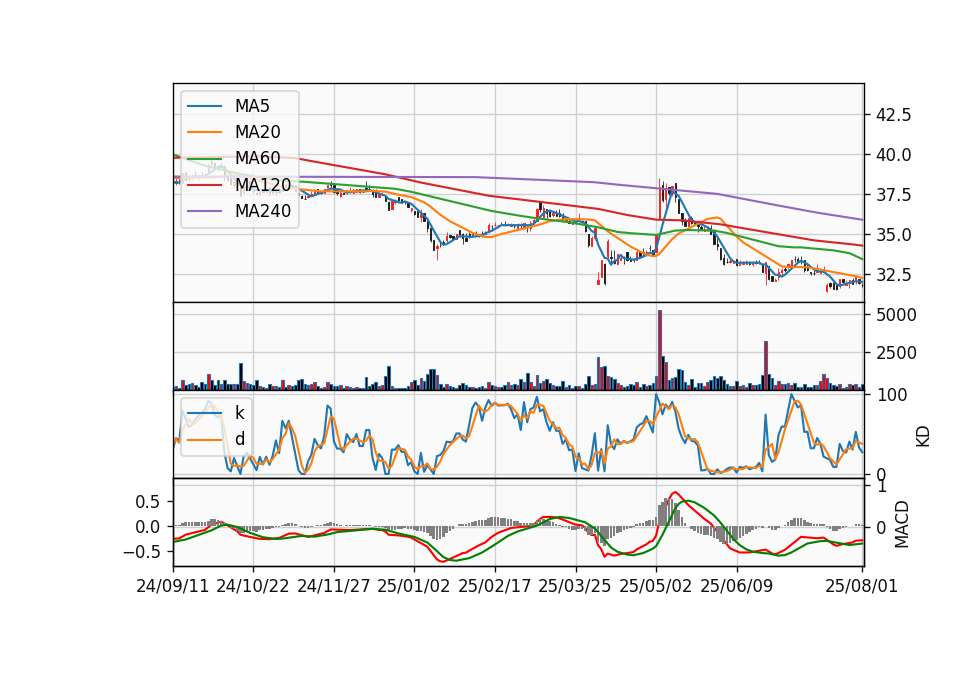
Task: Click the 25/08/01 date axis label
Action: [x=861, y=586]
